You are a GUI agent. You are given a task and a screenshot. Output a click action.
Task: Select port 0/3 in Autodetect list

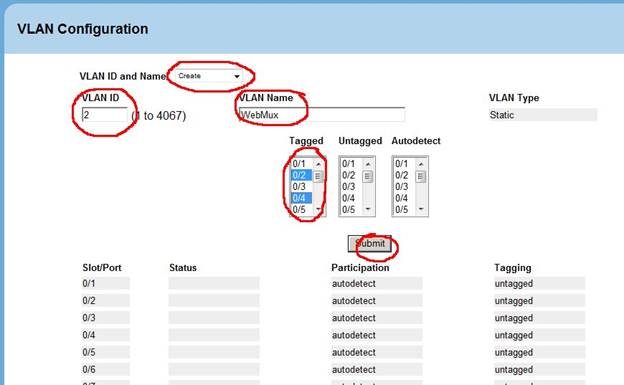[404, 187]
